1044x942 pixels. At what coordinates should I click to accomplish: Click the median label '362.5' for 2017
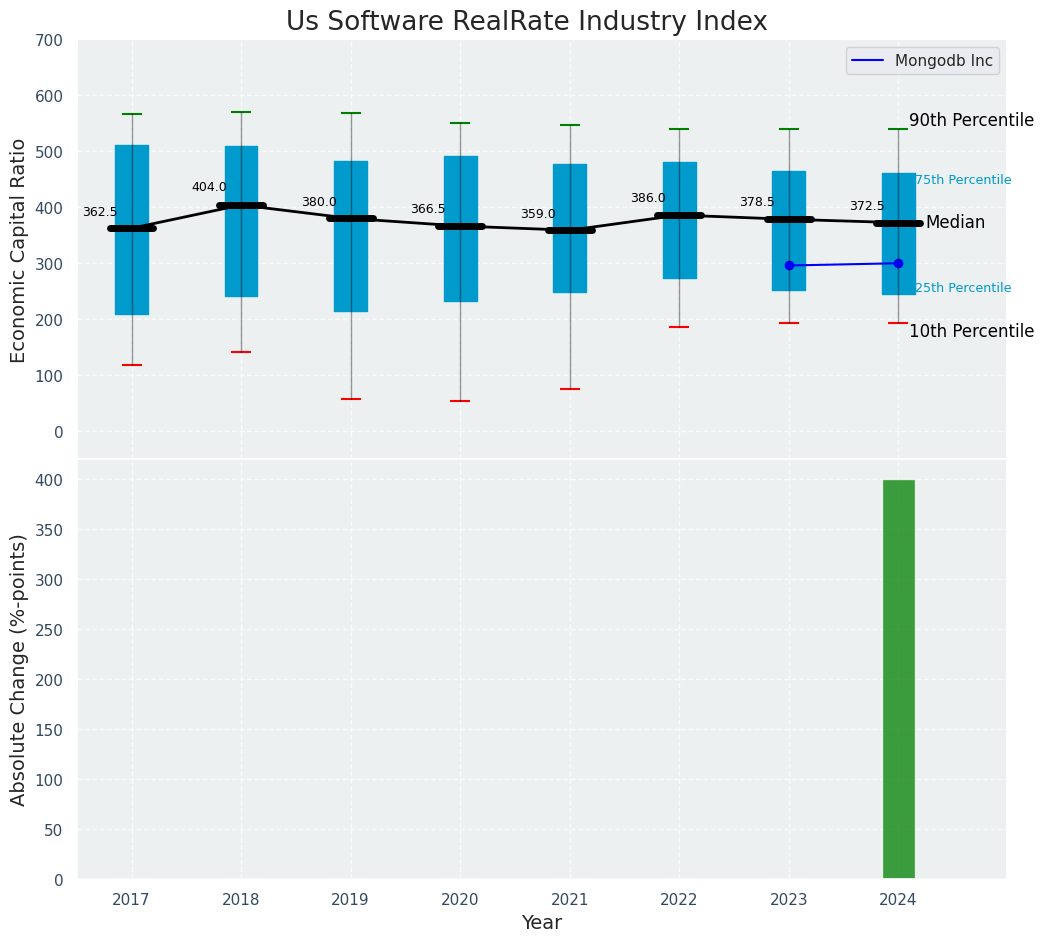click(x=100, y=212)
